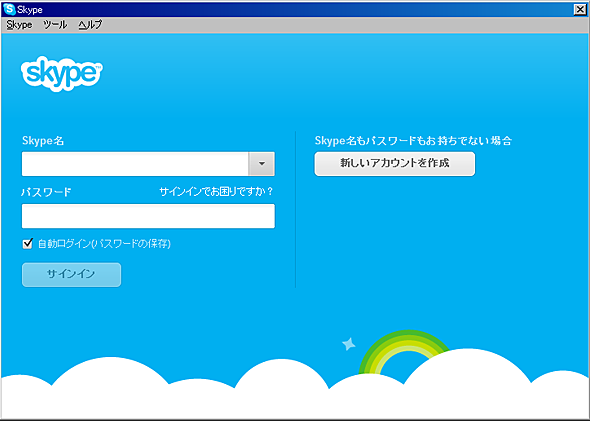Viewport: 590px width, 421px height.
Task: Click the Skype名もパスワードもお持ちでない場合 heading
Action: pyautogui.click(x=413, y=141)
